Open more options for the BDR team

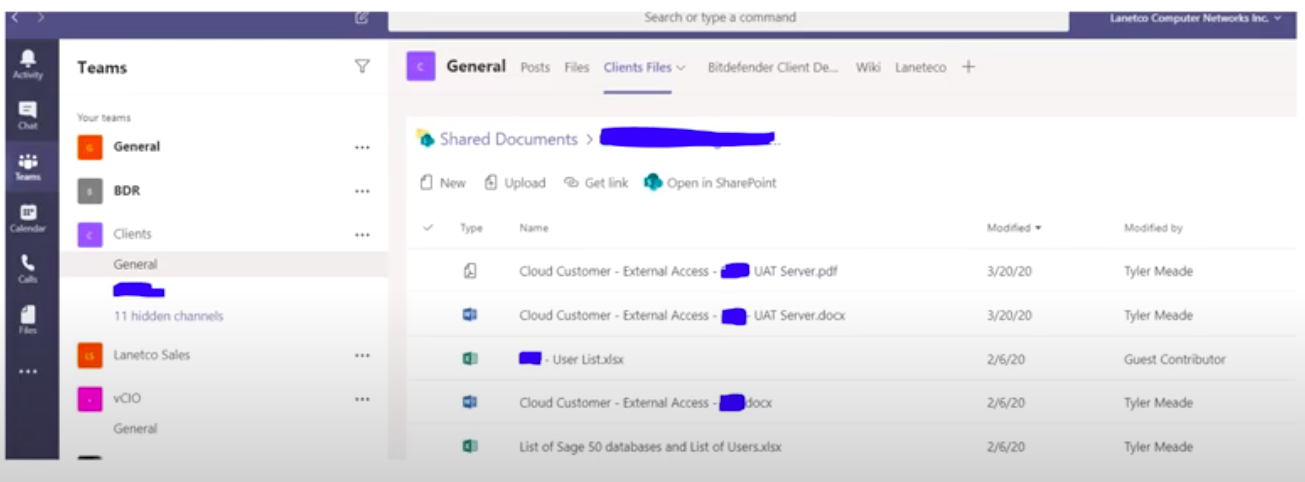[362, 191]
